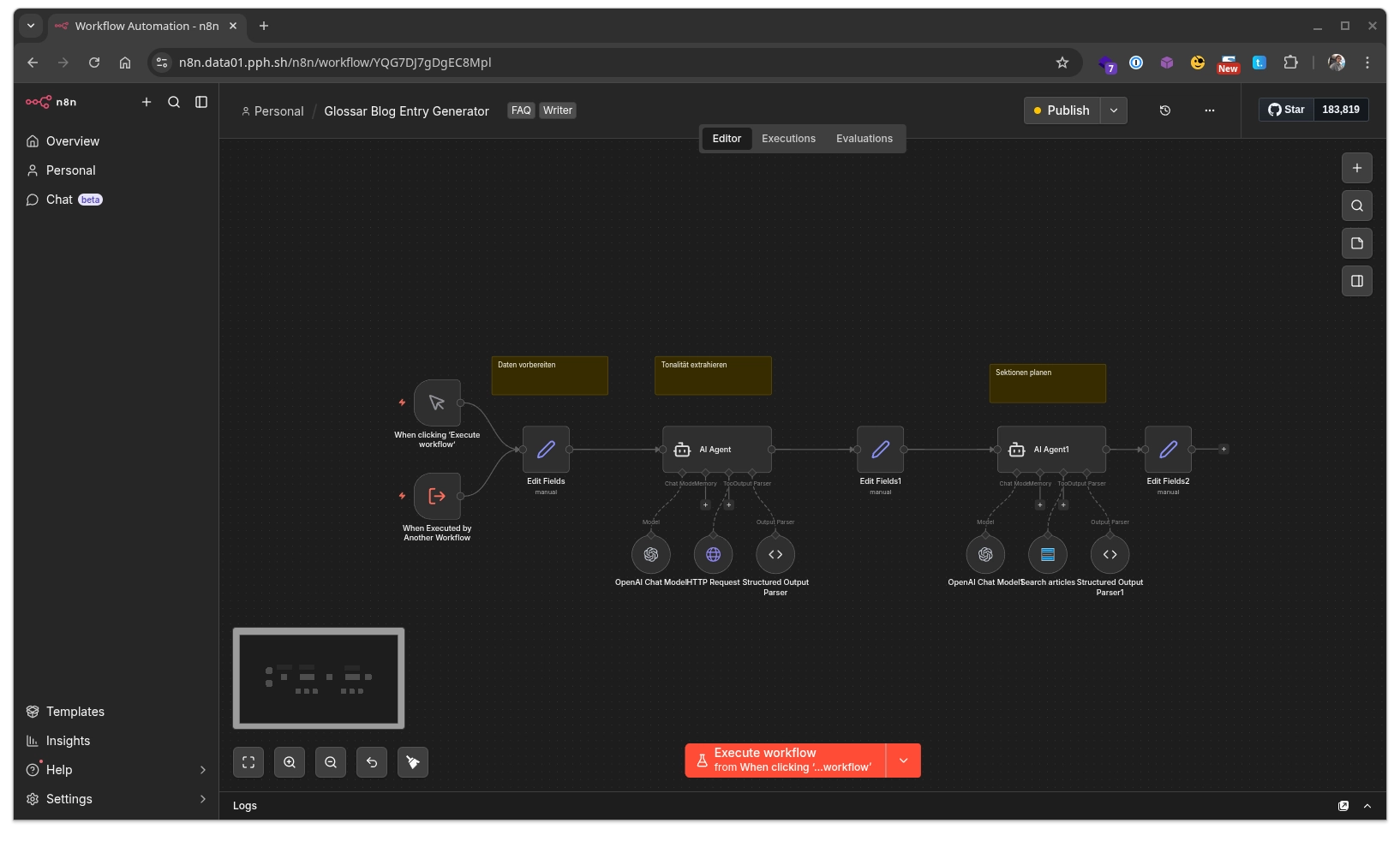Viewport: 1400px width, 847px height.
Task: Click the canvas minimap preview
Action: point(319,678)
